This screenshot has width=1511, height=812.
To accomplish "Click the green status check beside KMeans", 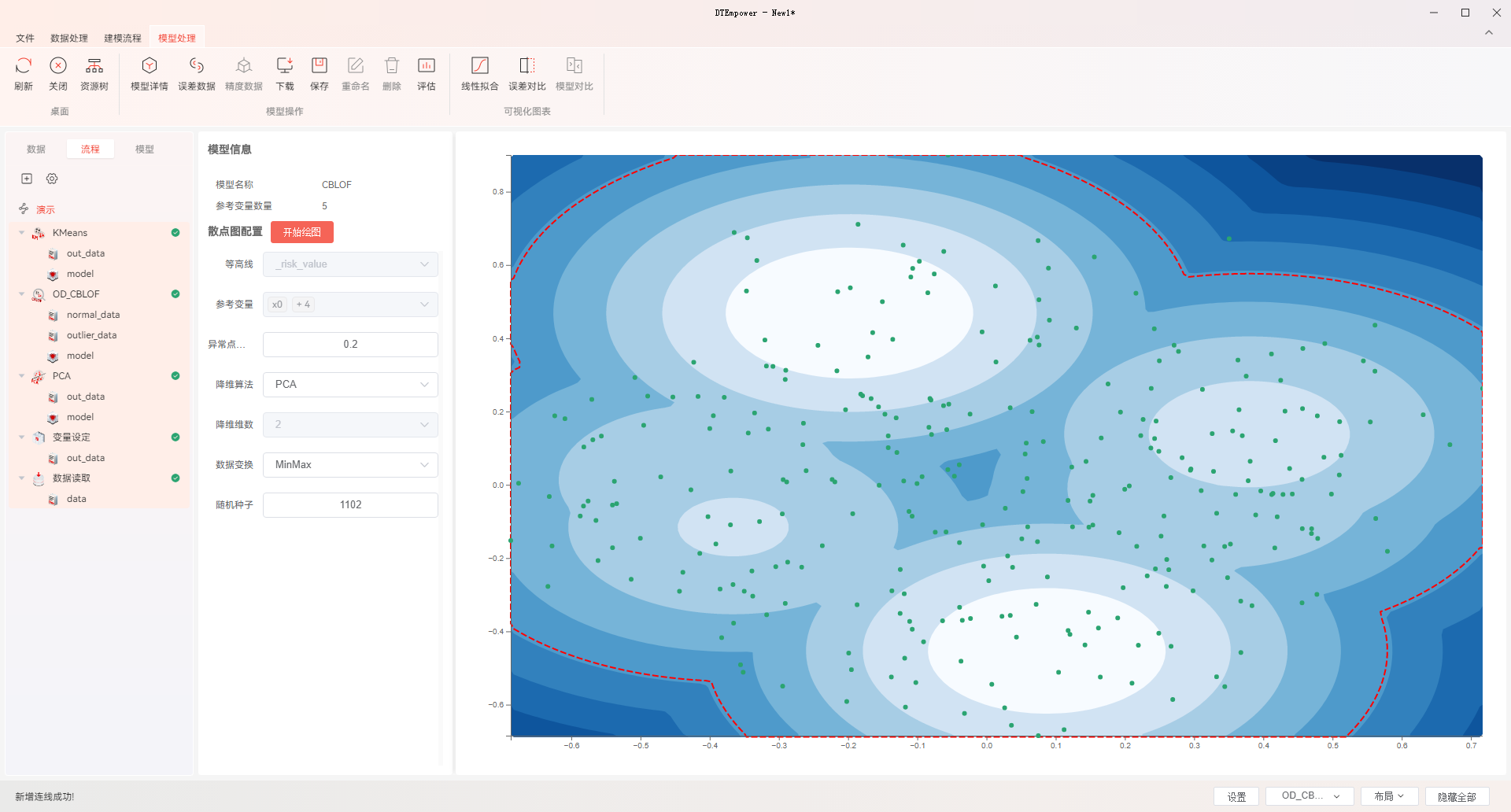I will coord(175,233).
